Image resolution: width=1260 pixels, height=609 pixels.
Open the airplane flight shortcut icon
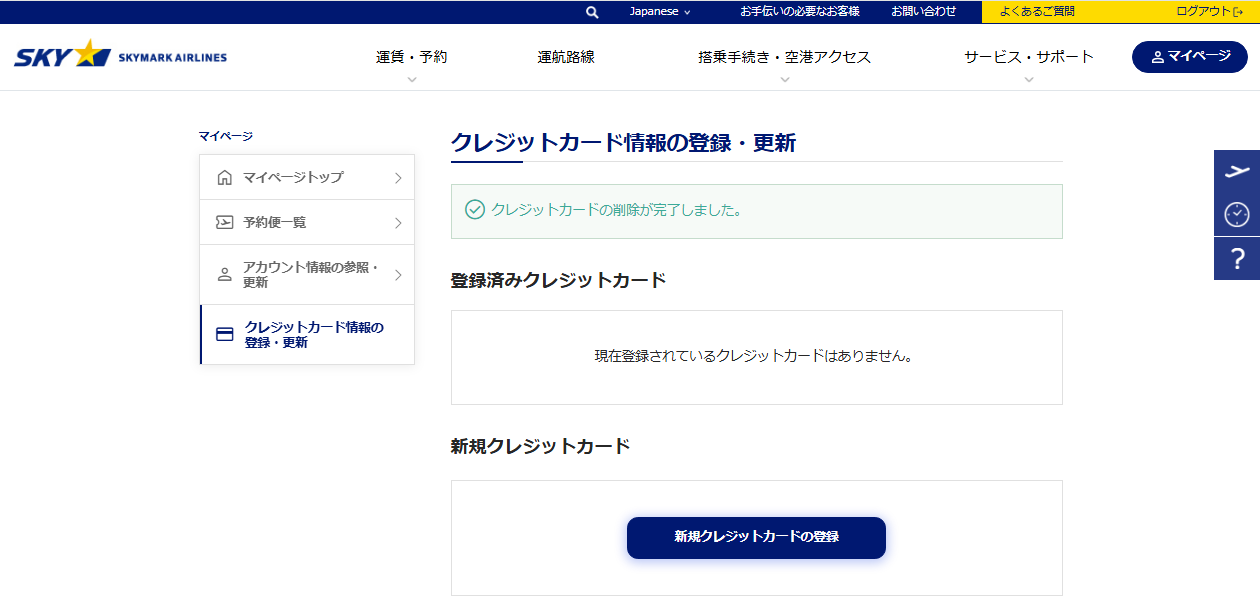1237,171
